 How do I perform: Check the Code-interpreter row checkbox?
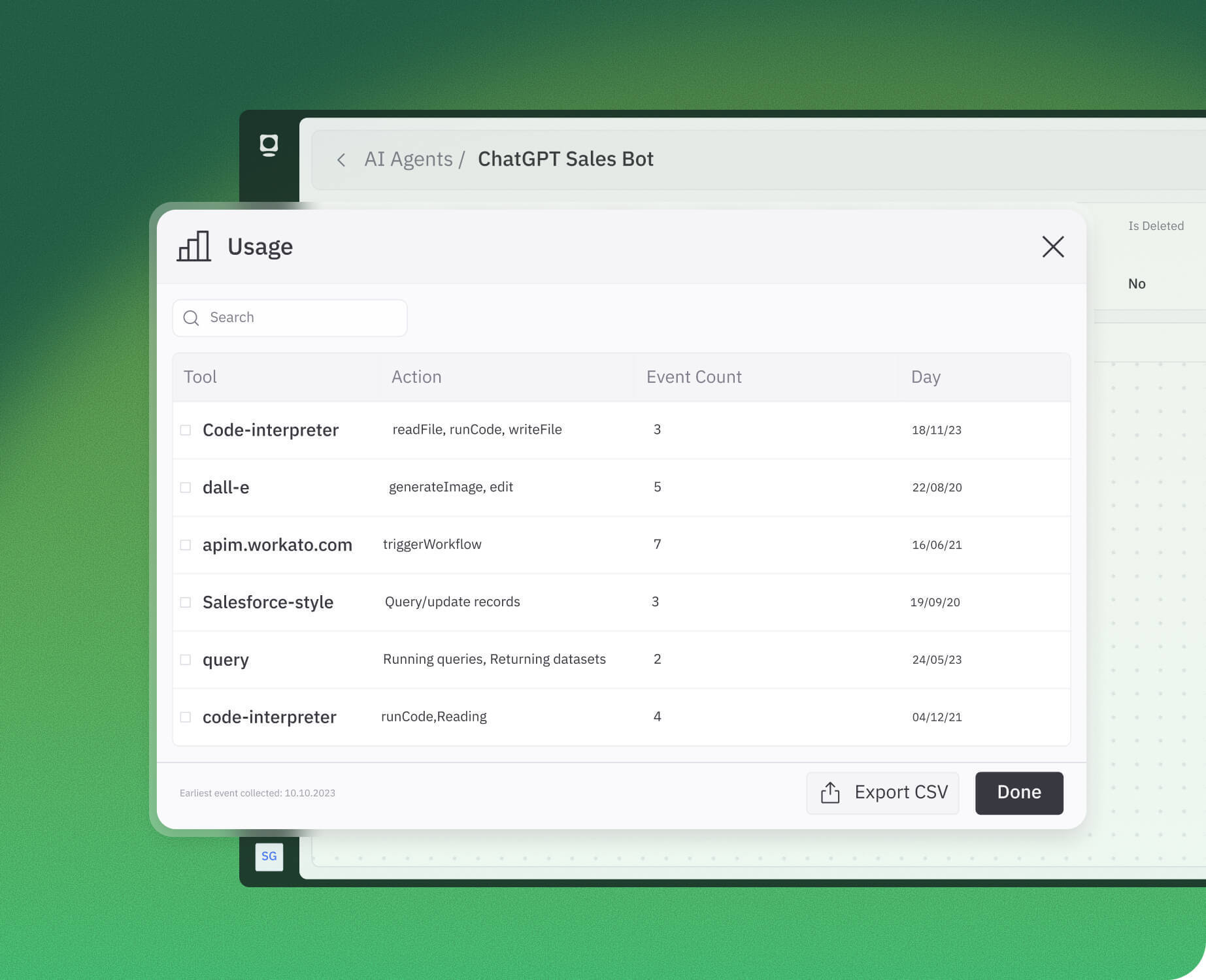click(x=186, y=430)
